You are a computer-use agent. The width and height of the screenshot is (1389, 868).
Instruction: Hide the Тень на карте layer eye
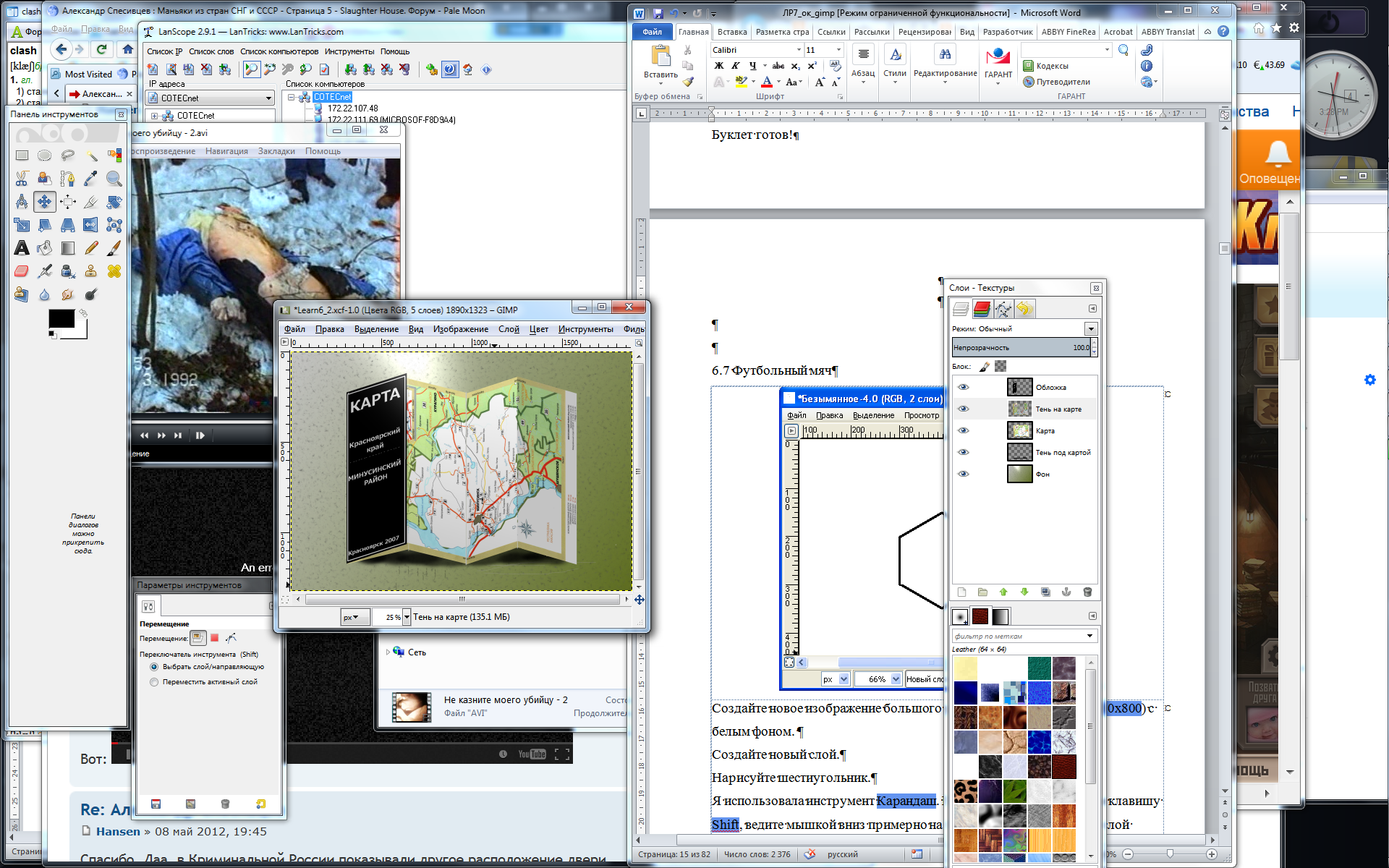pyautogui.click(x=963, y=409)
